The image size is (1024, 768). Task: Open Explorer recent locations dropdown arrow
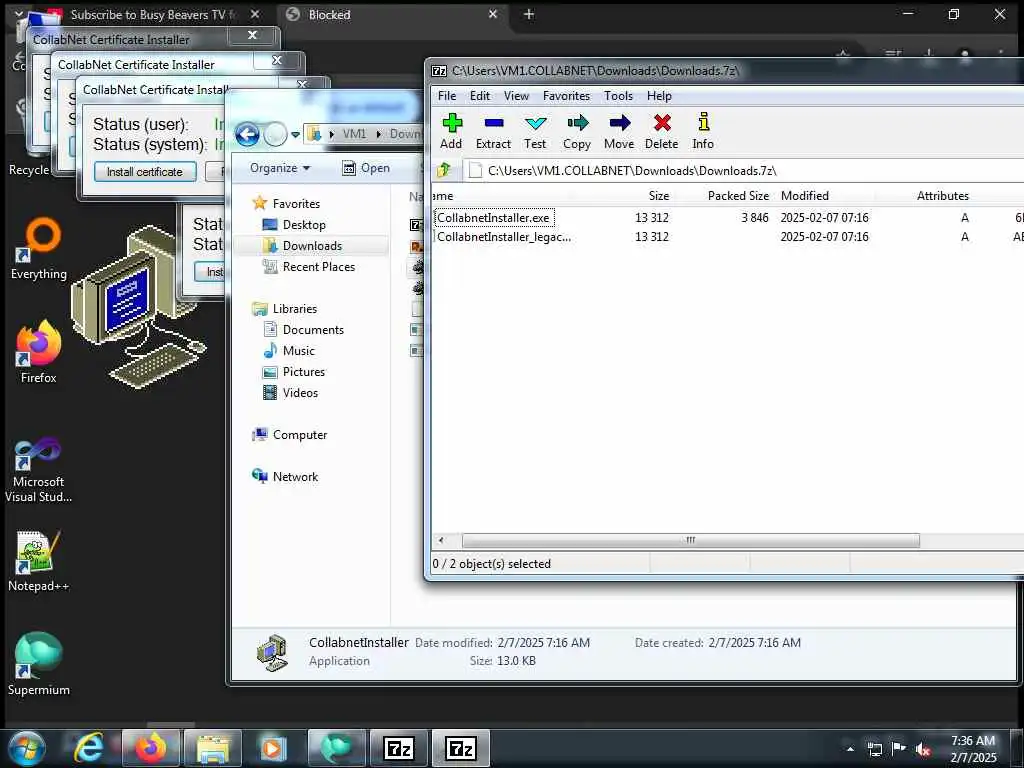[295, 135]
